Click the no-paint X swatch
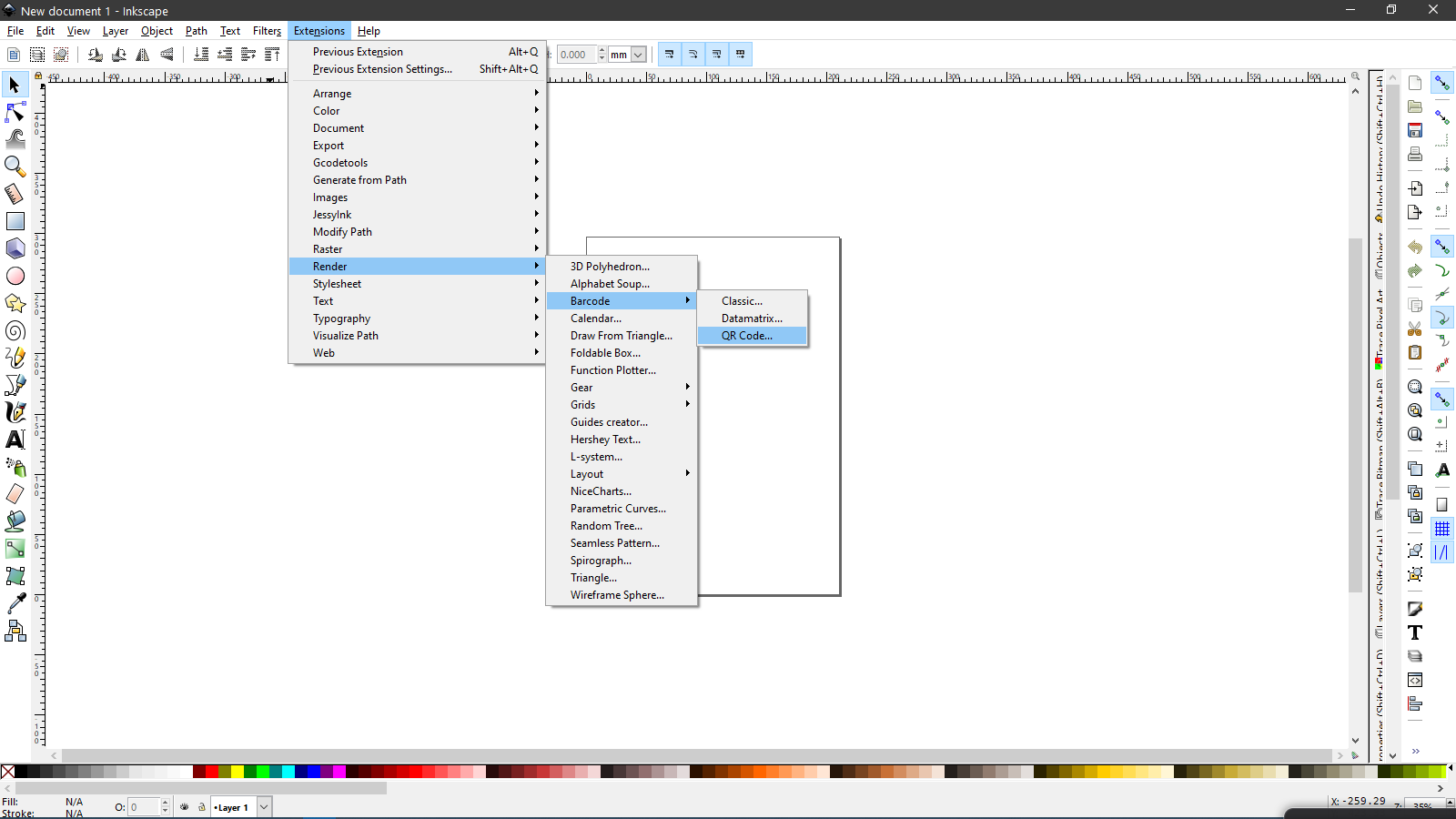Viewport: 1456px width, 819px height. tap(7, 772)
